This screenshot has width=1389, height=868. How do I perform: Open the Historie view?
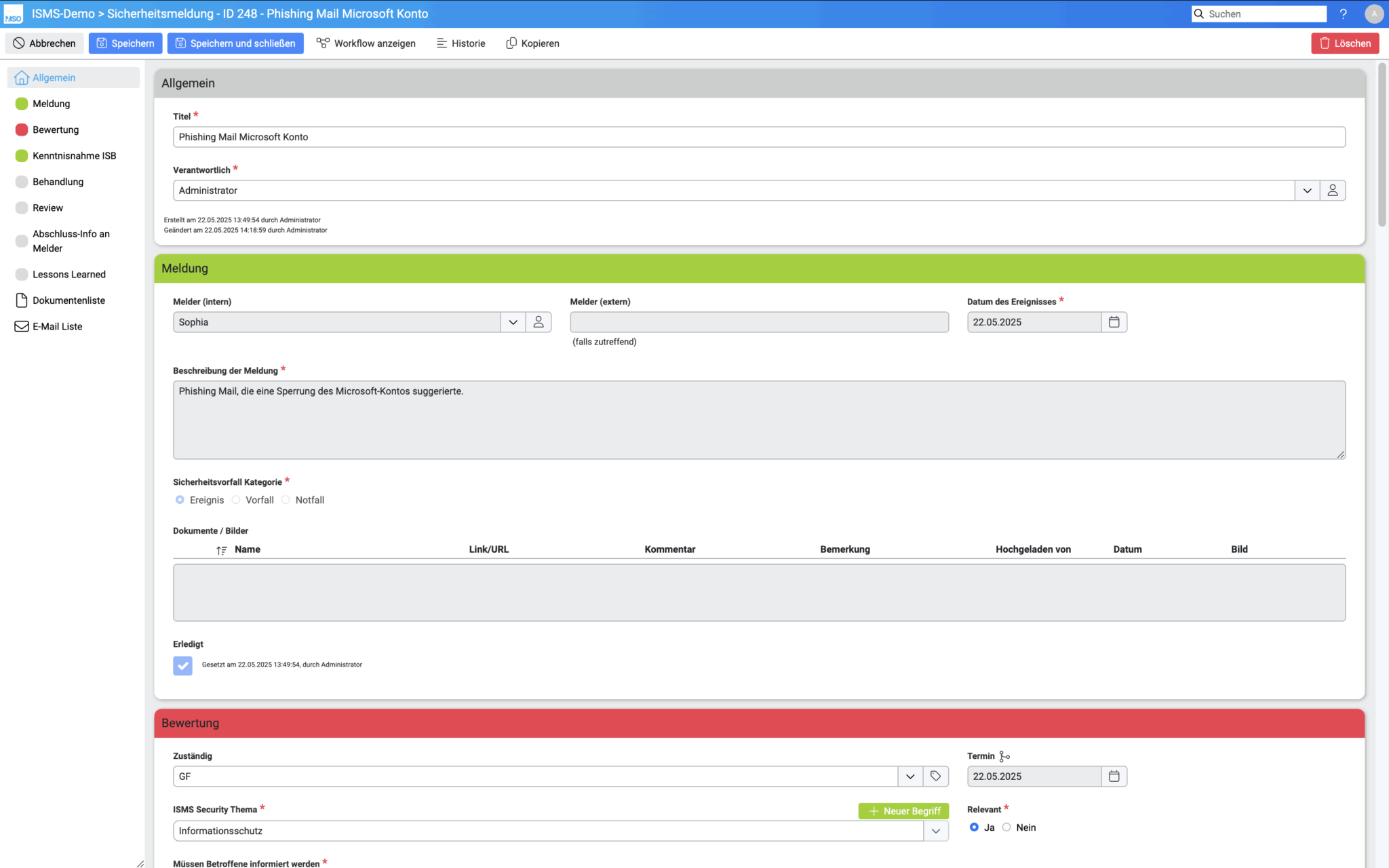tap(461, 43)
